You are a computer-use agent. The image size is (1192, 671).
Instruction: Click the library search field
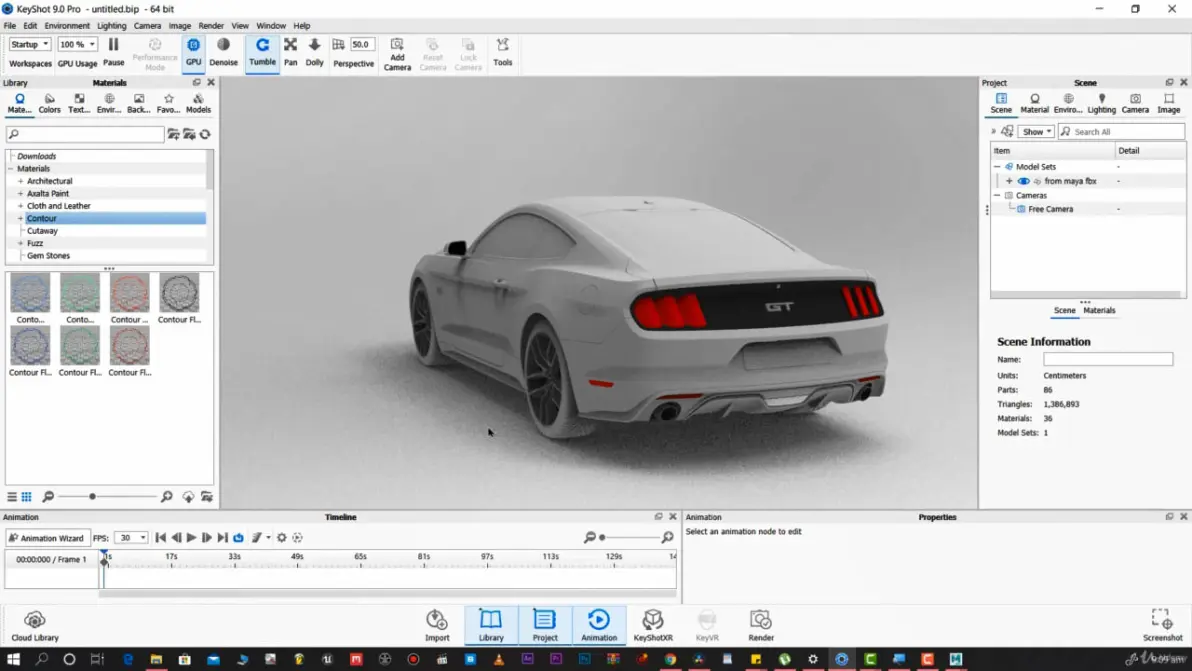pyautogui.click(x=85, y=135)
